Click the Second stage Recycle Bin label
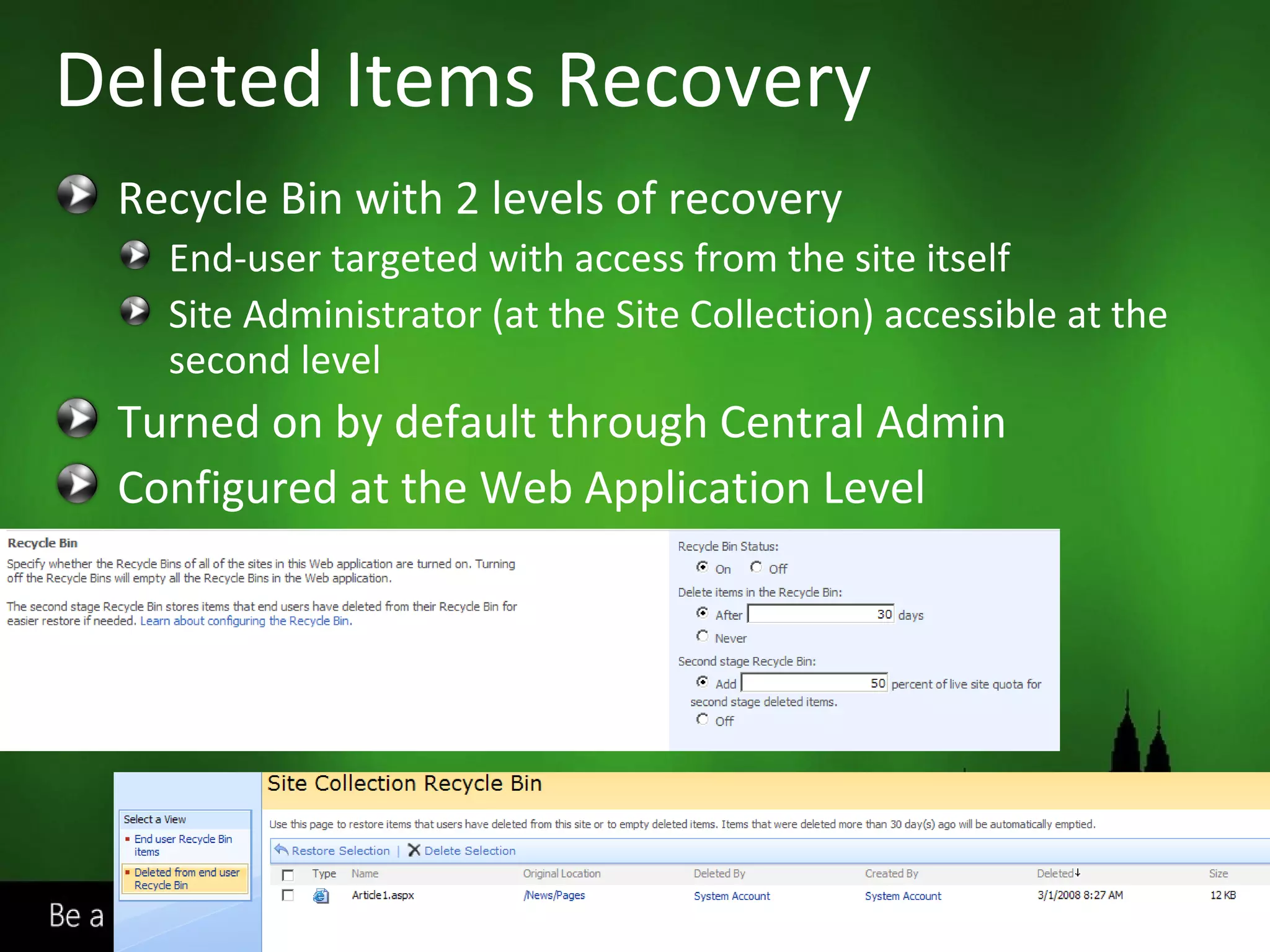1270x952 pixels. 747,662
